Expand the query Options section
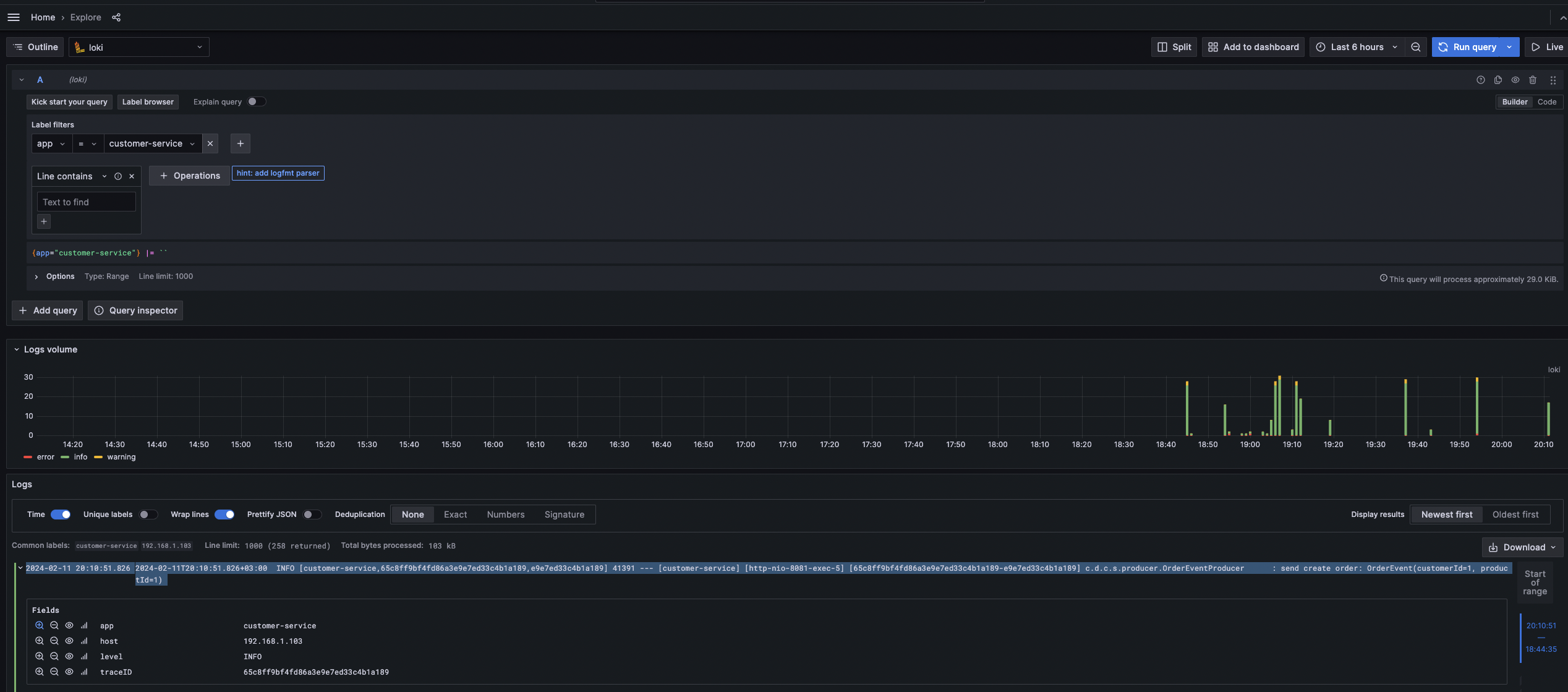 (36, 276)
